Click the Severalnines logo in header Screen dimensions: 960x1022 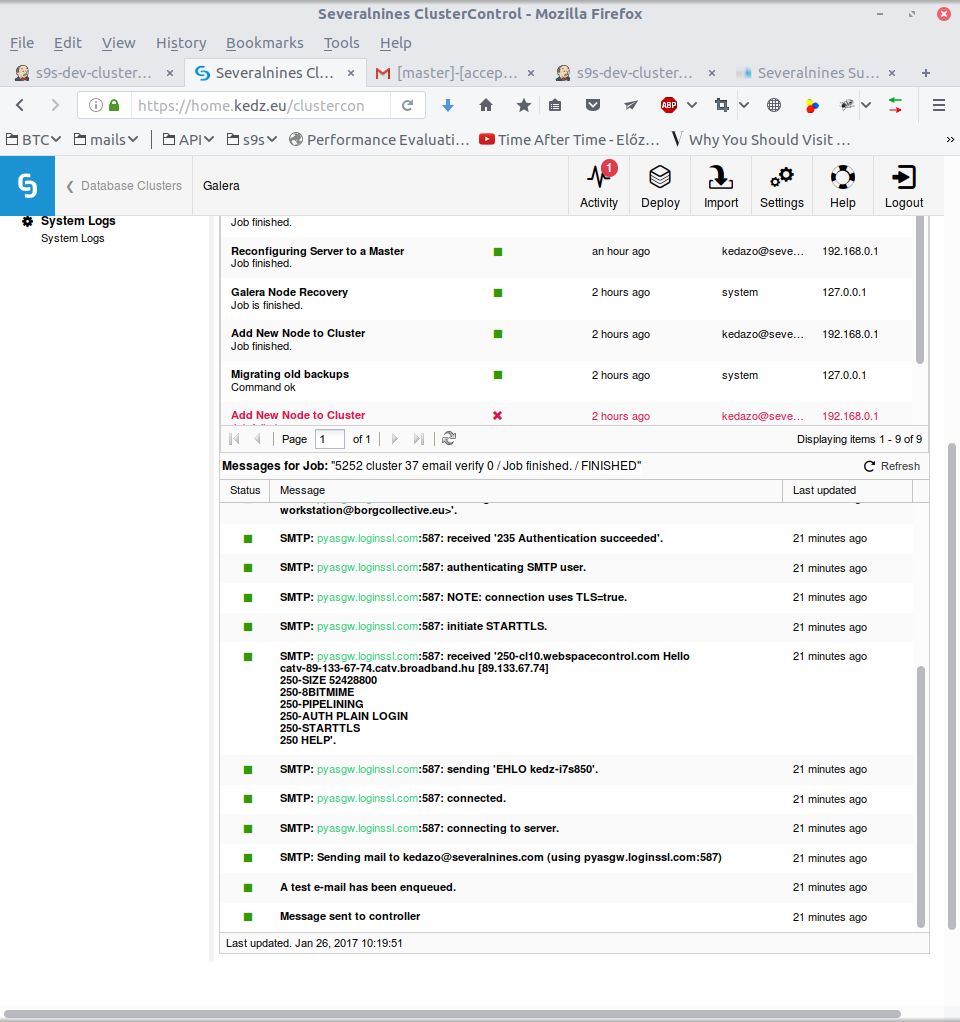point(27,186)
